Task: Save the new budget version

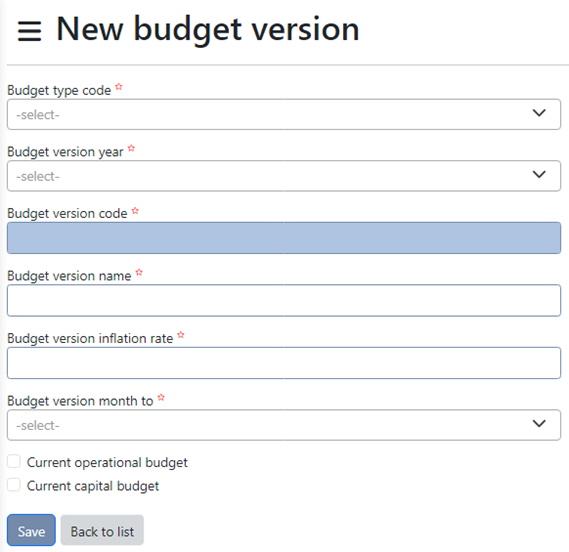Action: point(31,530)
